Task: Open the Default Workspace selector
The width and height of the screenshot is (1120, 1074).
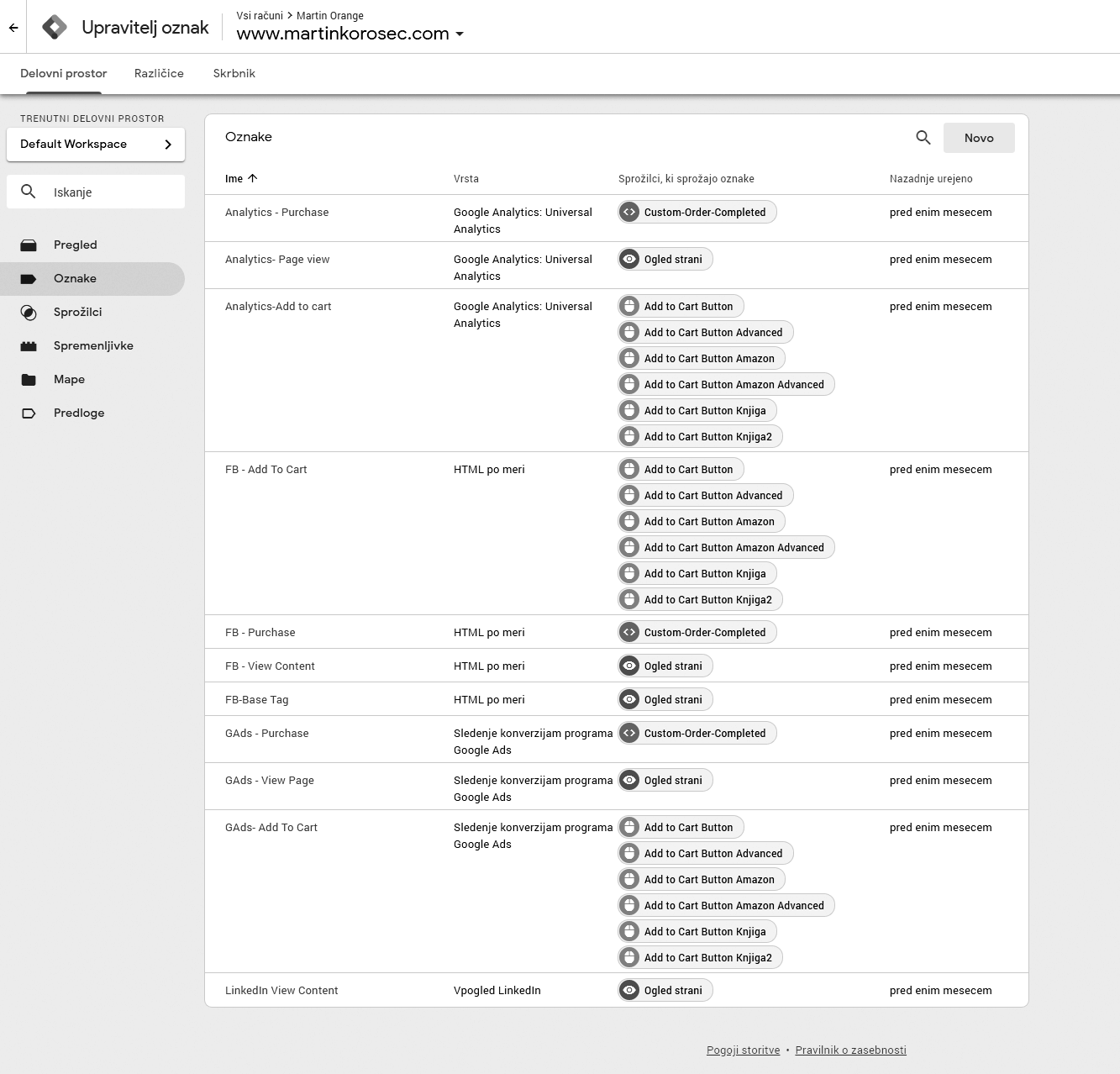Action: [96, 144]
